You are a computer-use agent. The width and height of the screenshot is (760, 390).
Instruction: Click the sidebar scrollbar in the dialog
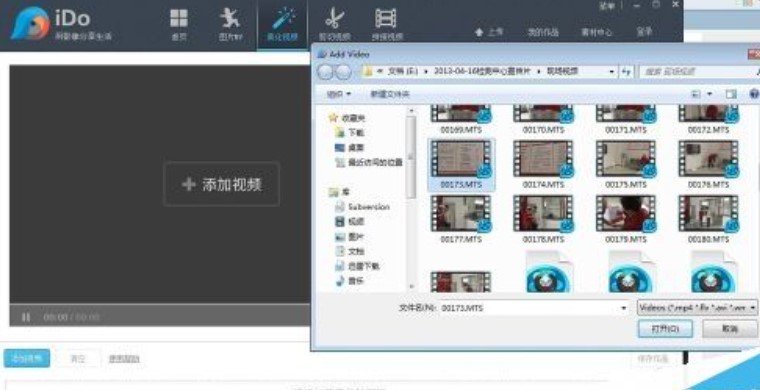pyautogui.click(x=411, y=157)
